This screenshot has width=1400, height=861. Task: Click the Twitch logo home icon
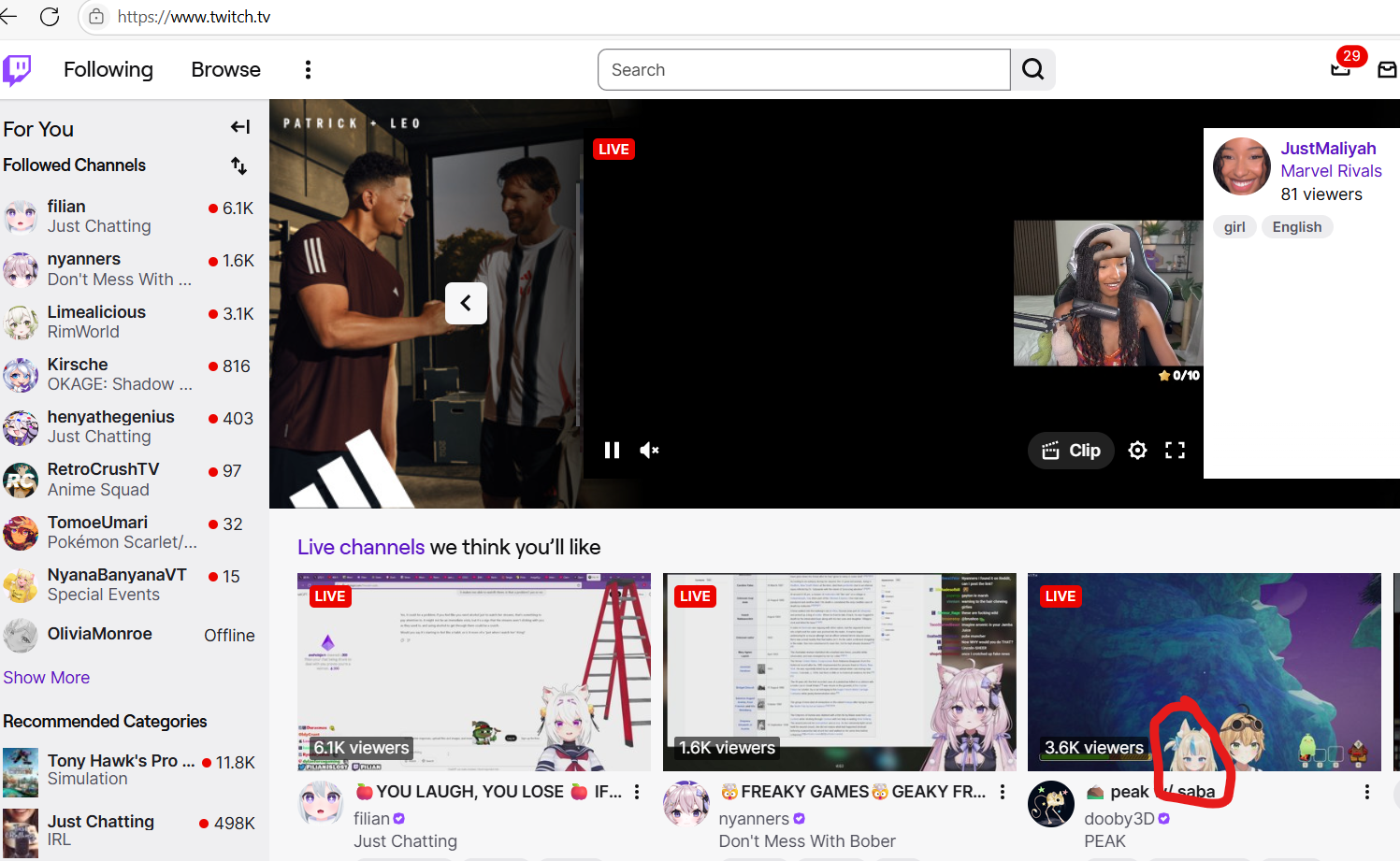17,69
